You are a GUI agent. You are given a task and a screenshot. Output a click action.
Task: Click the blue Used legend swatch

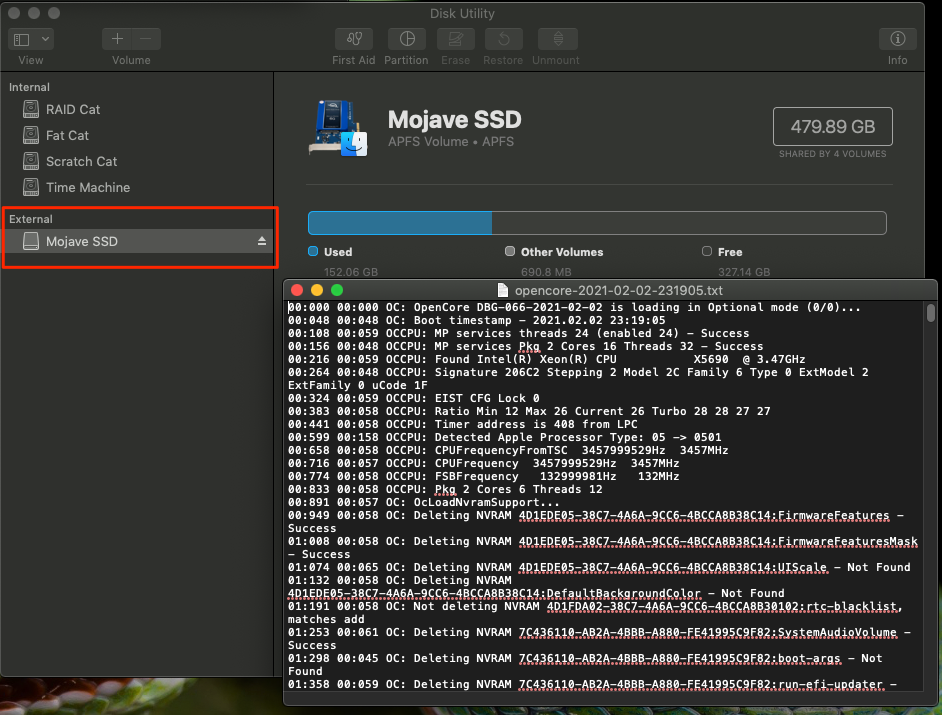tap(313, 251)
